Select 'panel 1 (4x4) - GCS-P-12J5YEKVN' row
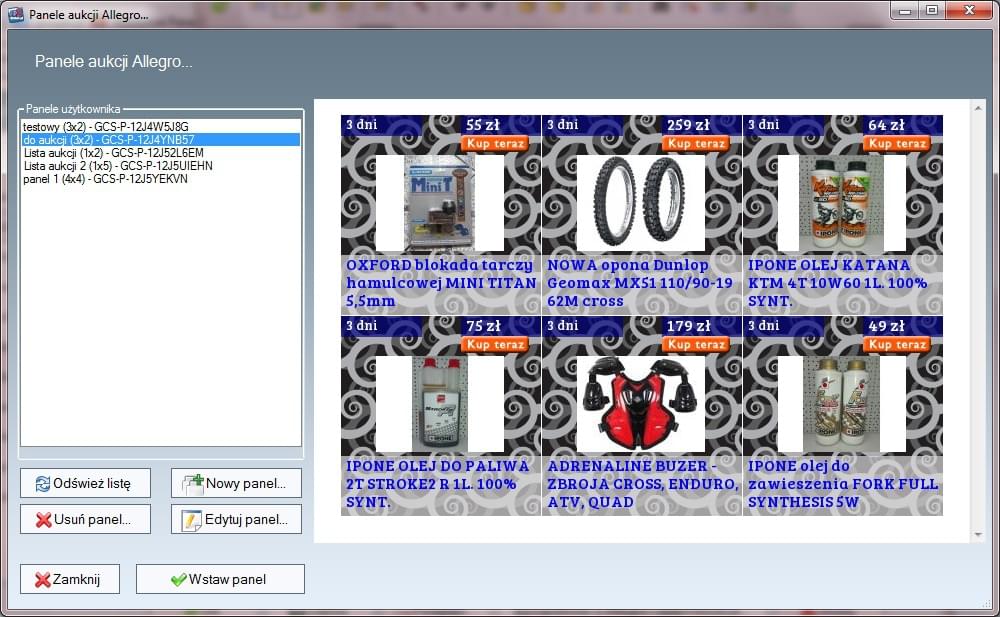 click(161, 179)
